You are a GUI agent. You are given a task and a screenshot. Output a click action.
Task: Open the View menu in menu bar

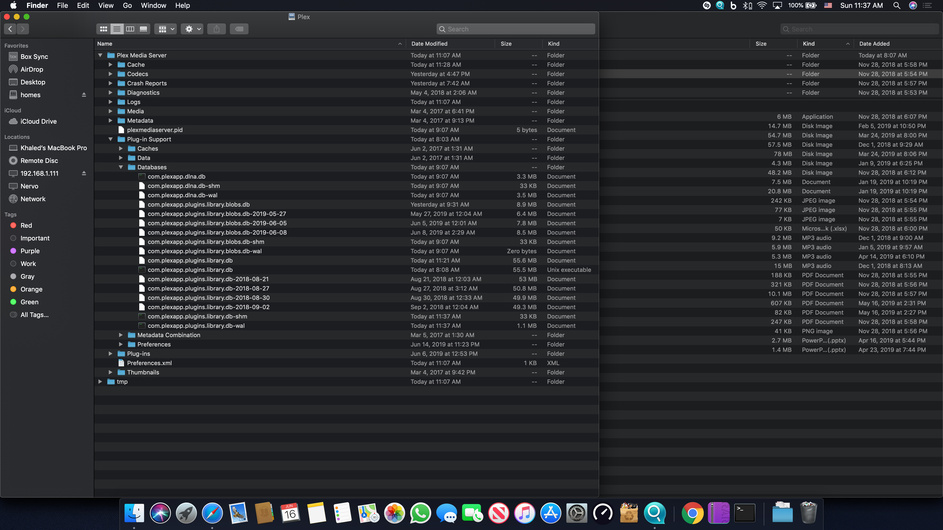(x=105, y=5)
